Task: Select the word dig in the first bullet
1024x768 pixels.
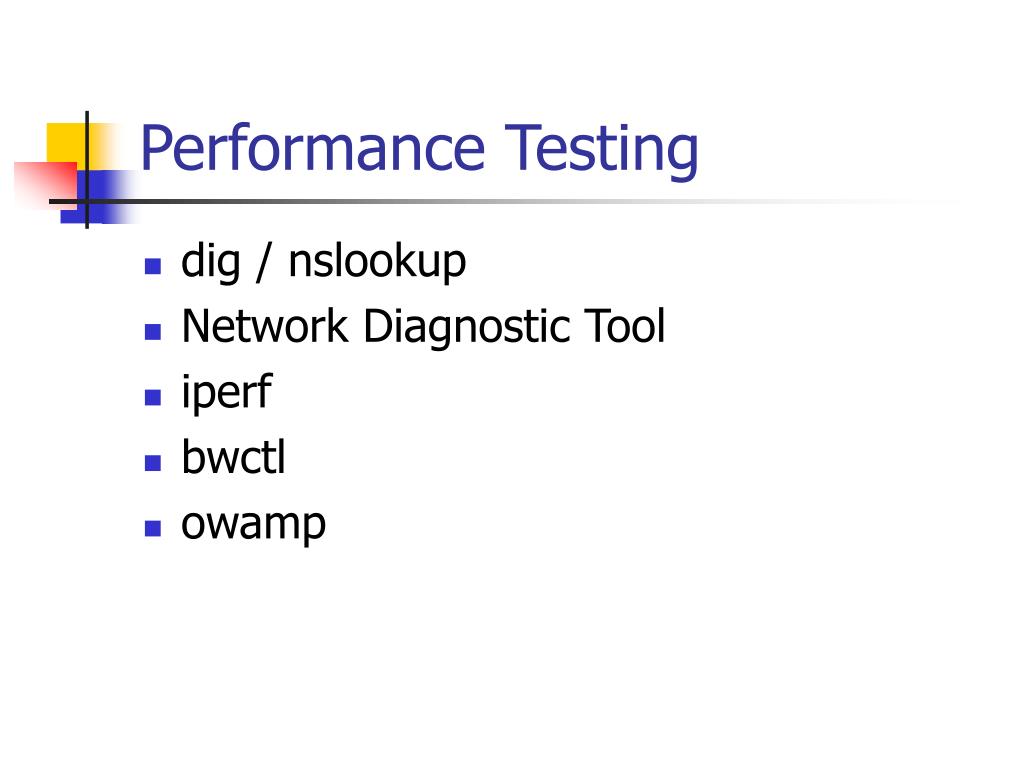Action: (210, 263)
